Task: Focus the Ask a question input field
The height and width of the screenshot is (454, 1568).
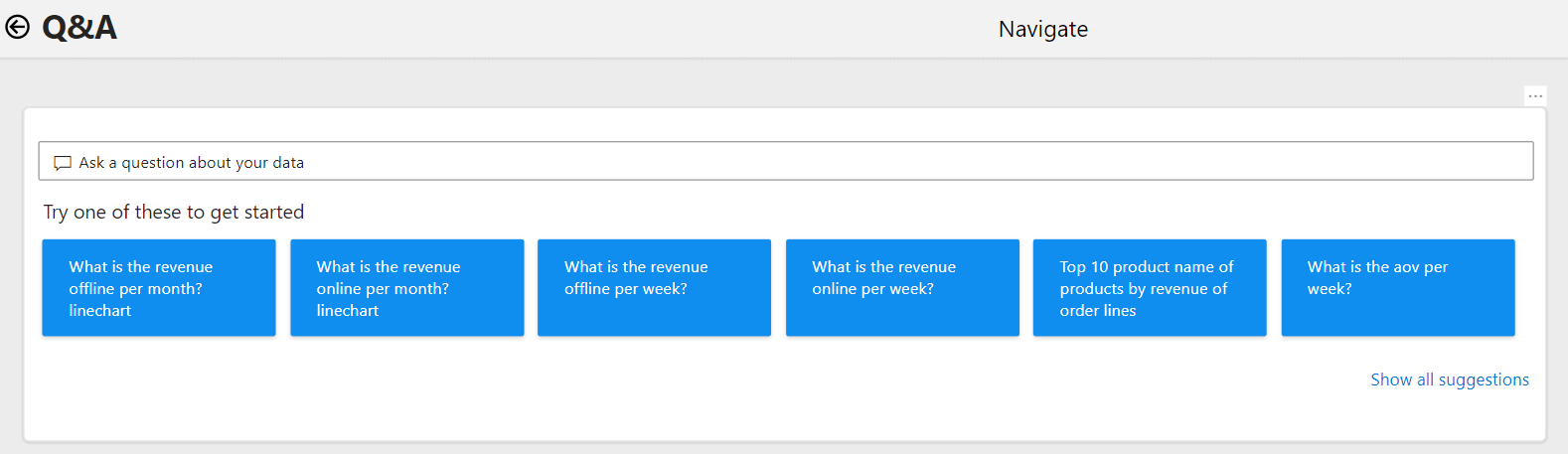Action: click(x=785, y=161)
